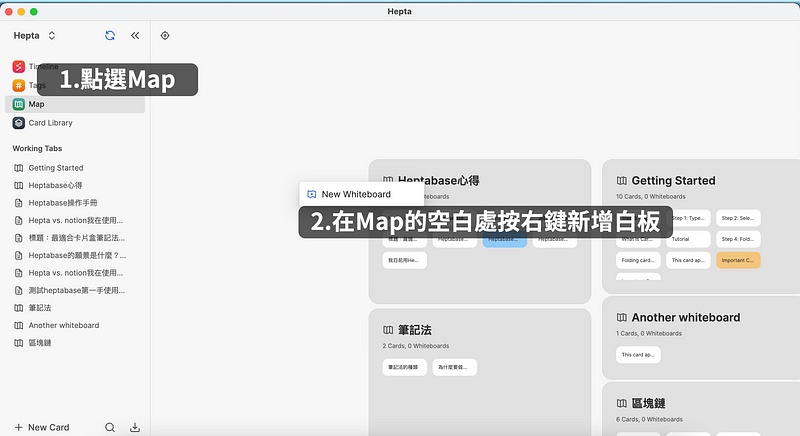Select the Step 4: Fold... card
Image resolution: width=800 pixels, height=436 pixels.
[x=738, y=239]
